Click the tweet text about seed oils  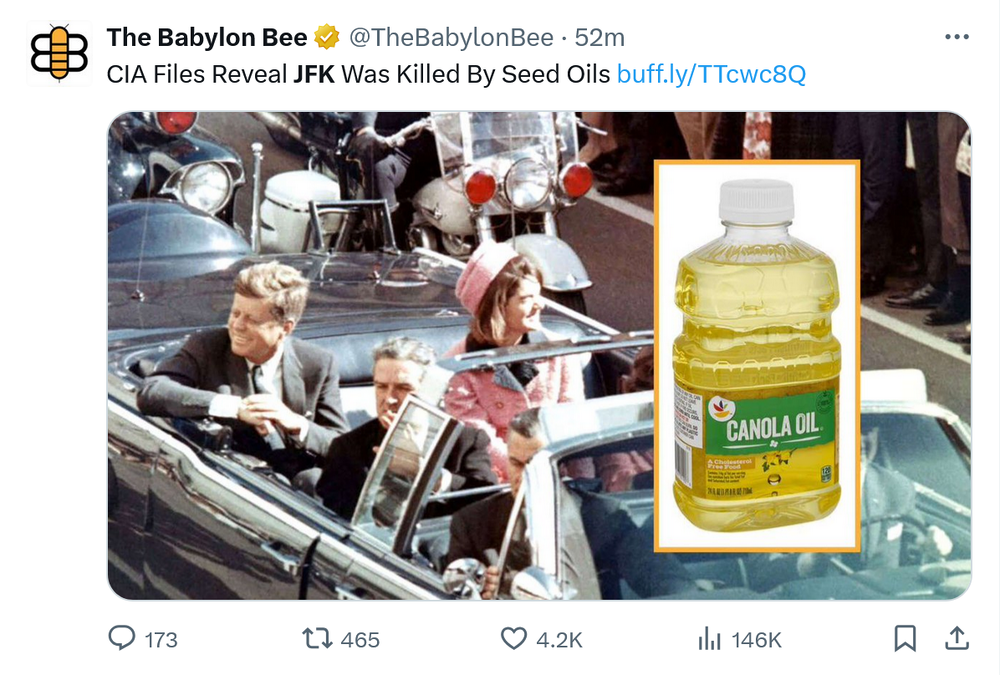[x=360, y=74]
